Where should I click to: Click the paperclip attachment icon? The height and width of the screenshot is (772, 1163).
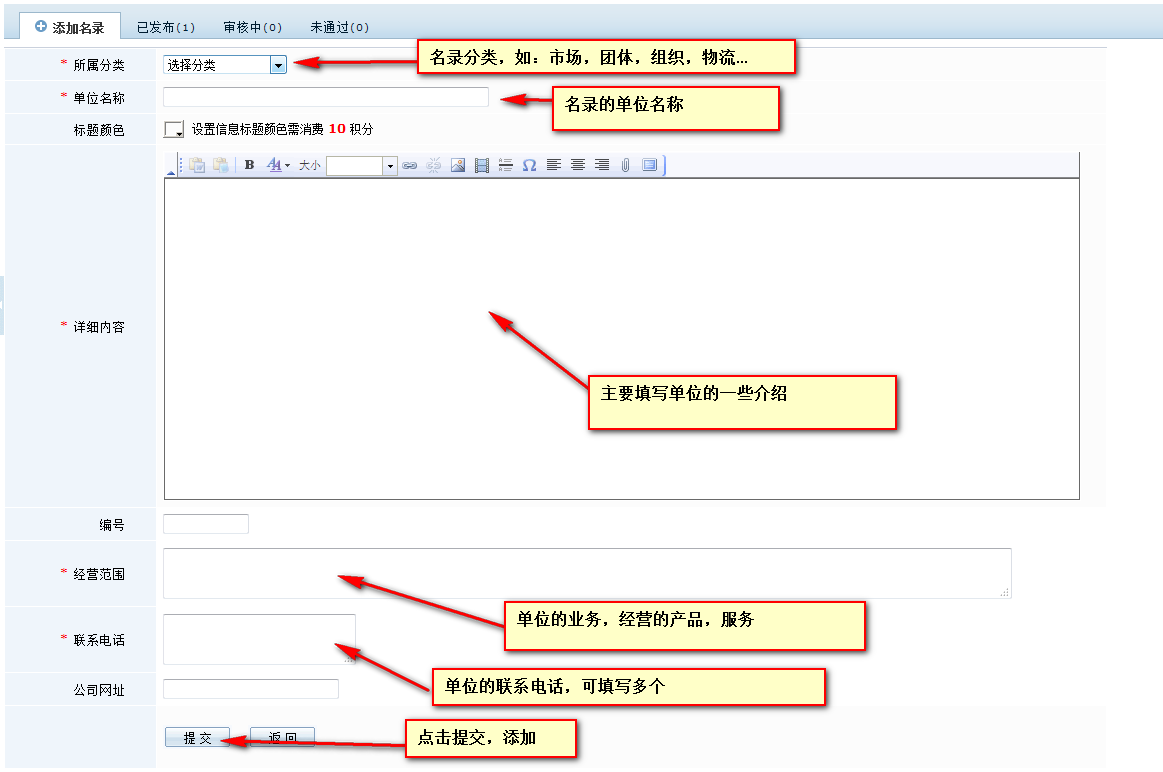coord(625,165)
